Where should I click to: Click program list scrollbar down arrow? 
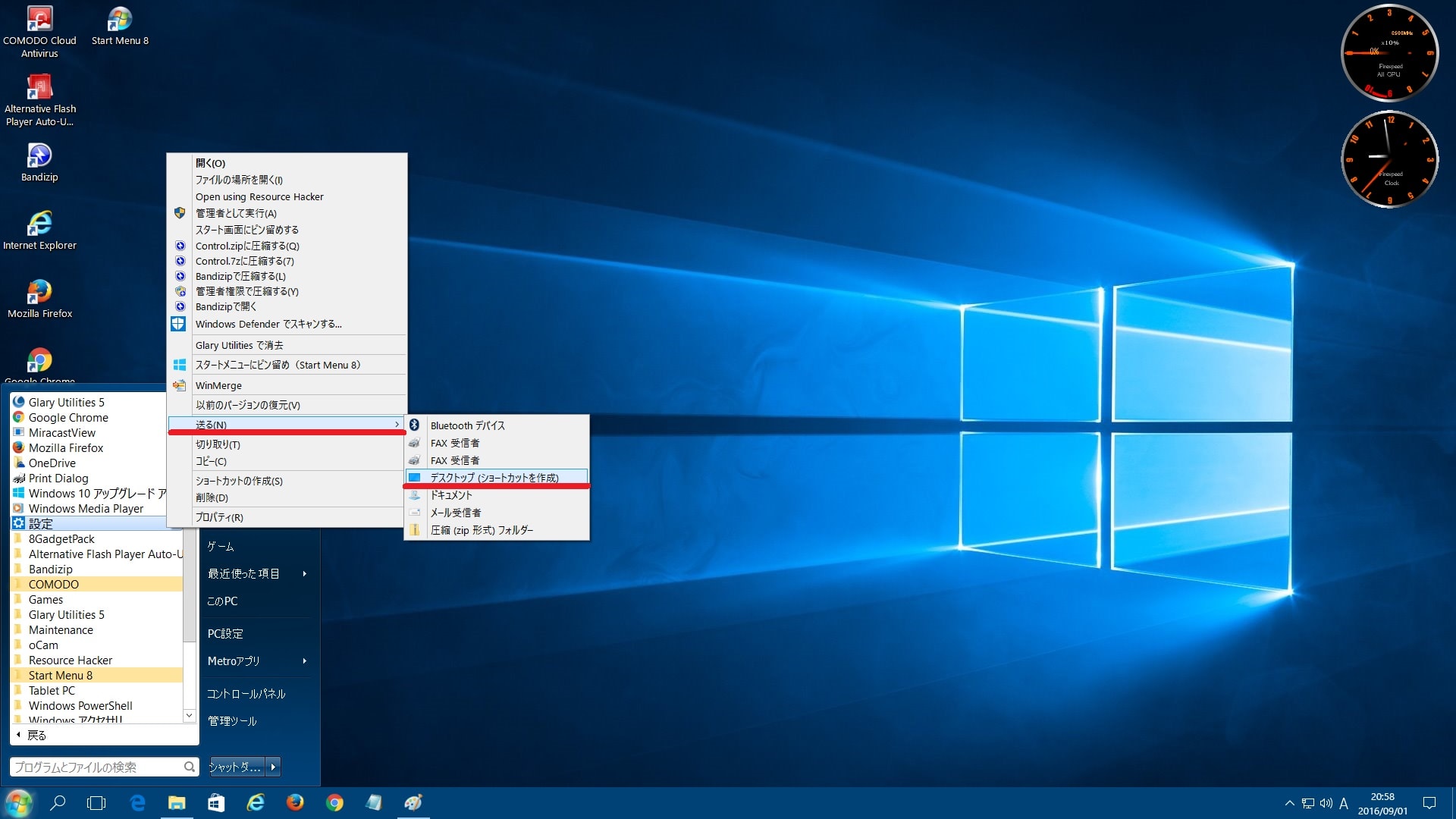189,715
